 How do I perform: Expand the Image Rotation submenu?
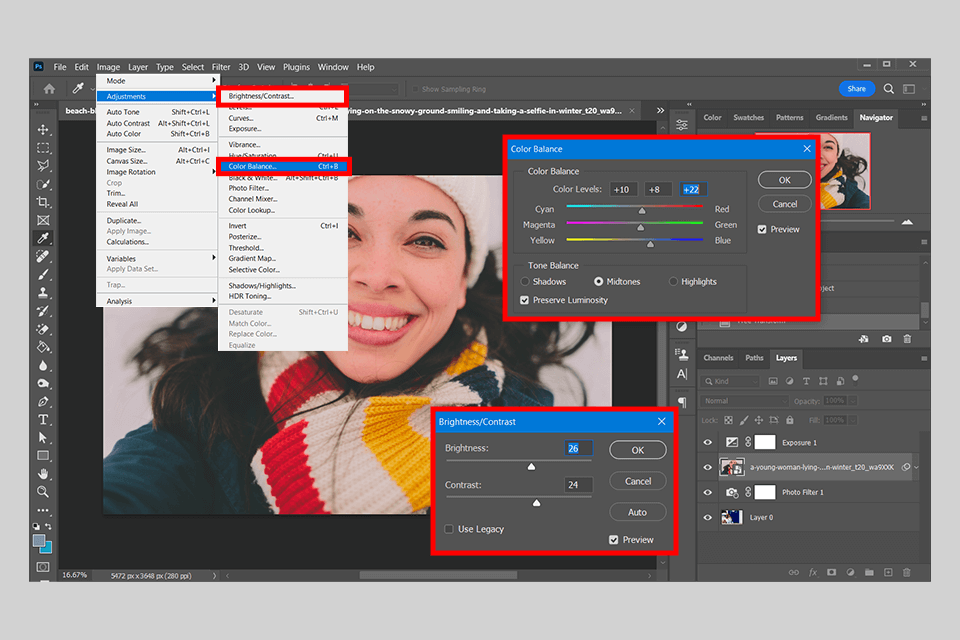(214, 172)
